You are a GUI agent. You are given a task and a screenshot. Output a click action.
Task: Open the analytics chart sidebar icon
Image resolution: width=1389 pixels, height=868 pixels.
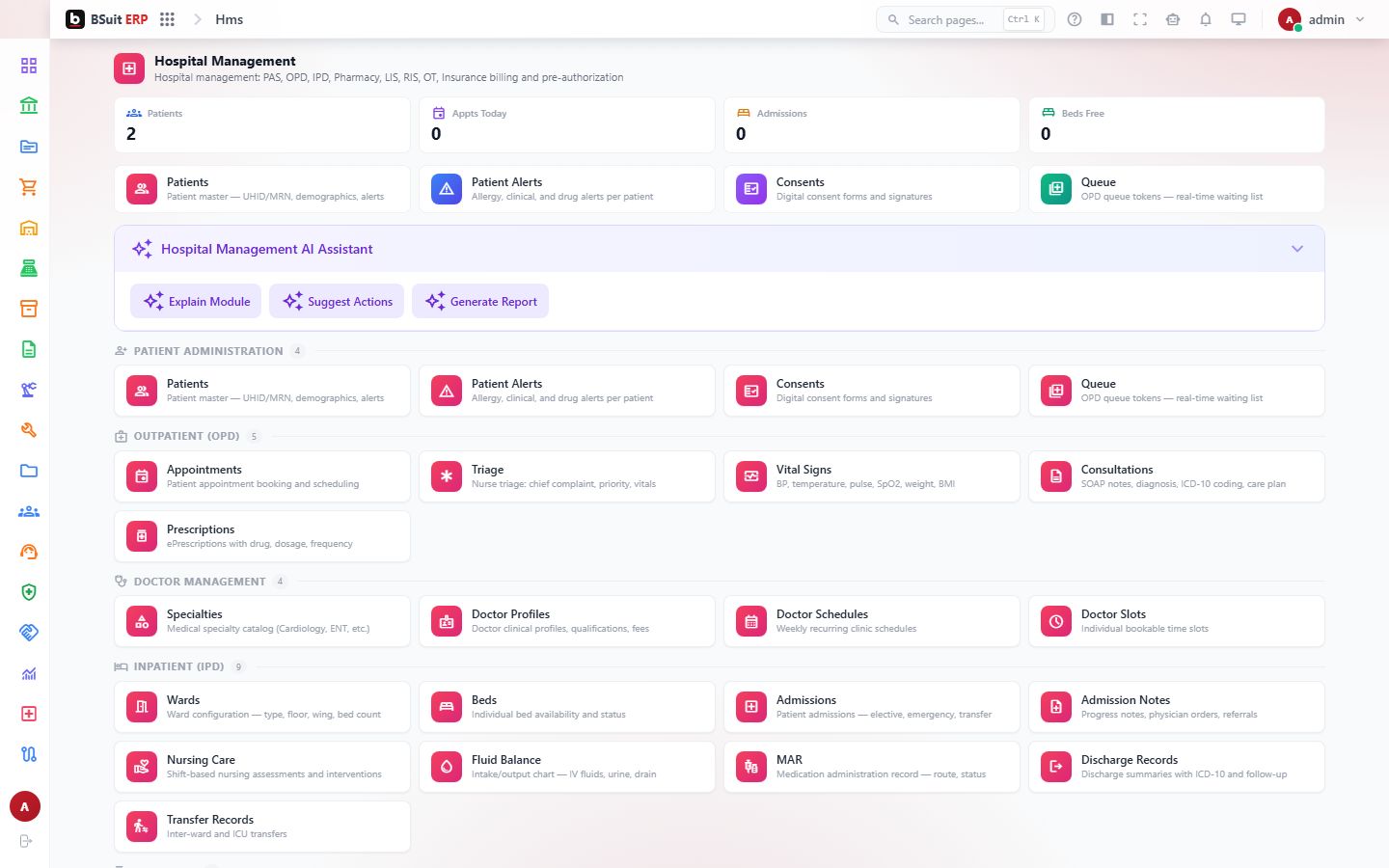coord(29,673)
